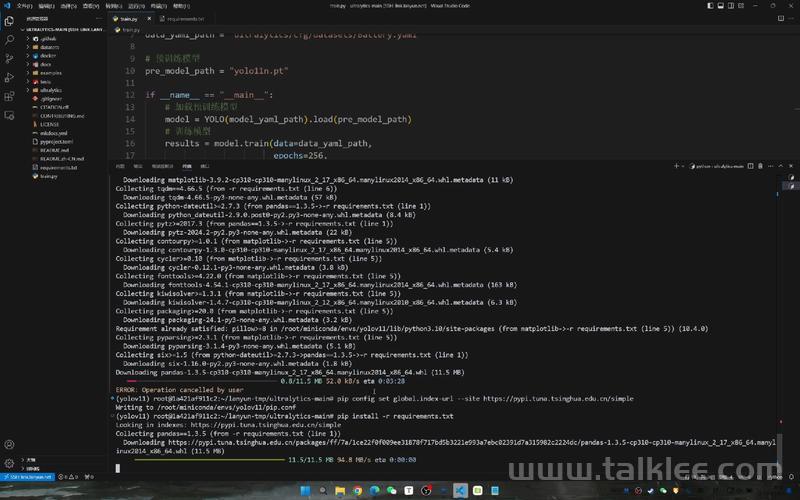Open the 选择 (Selection) menu
This screenshot has height=500, width=800.
point(68,6)
